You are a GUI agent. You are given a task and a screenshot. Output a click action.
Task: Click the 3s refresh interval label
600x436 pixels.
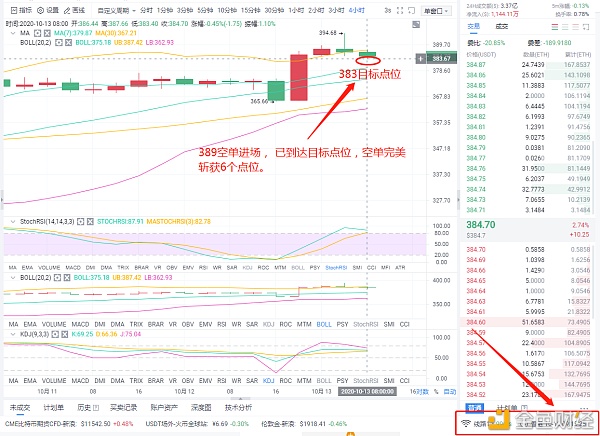point(388,11)
